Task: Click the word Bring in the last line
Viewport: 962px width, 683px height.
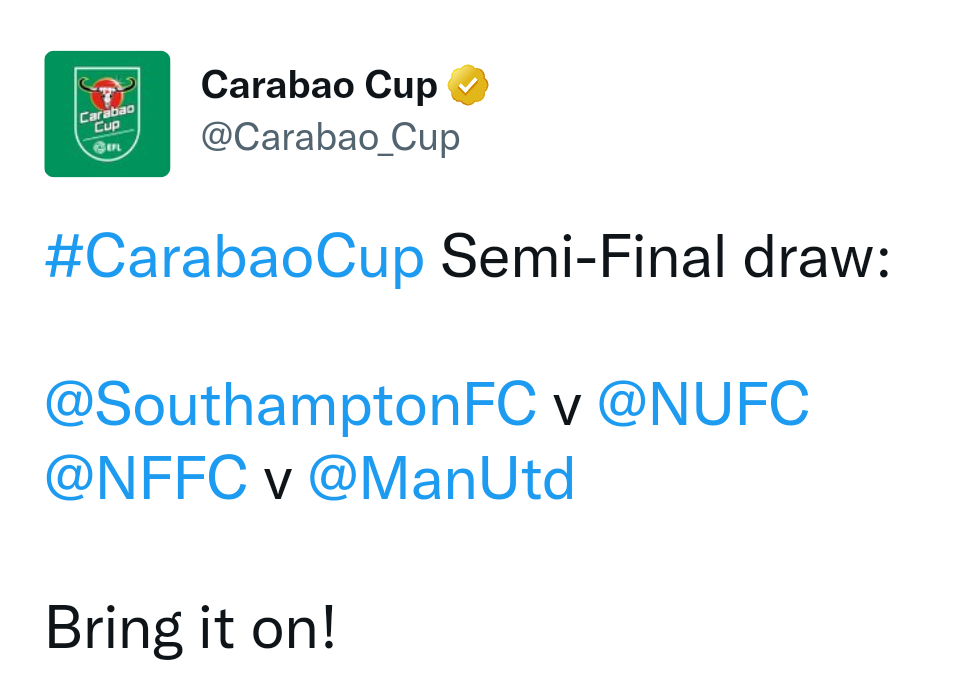Action: [x=114, y=629]
